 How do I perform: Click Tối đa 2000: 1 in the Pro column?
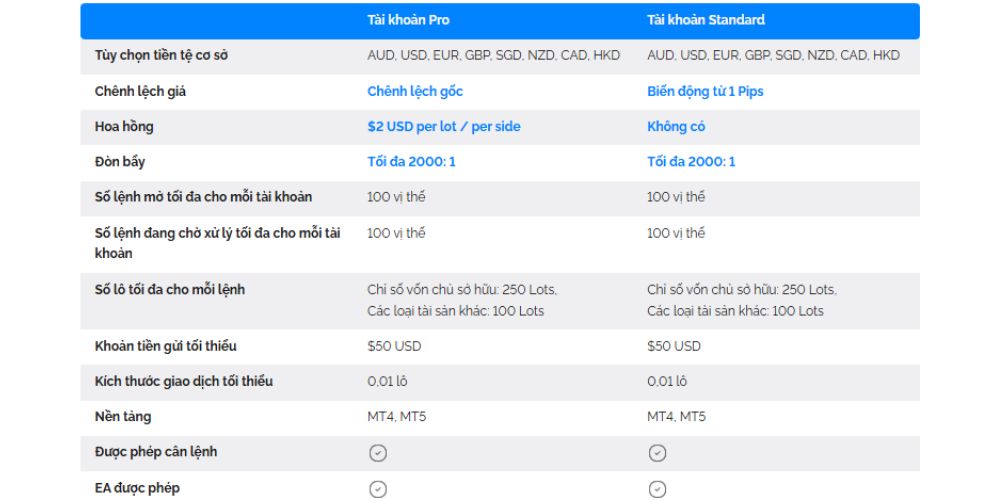coord(411,162)
